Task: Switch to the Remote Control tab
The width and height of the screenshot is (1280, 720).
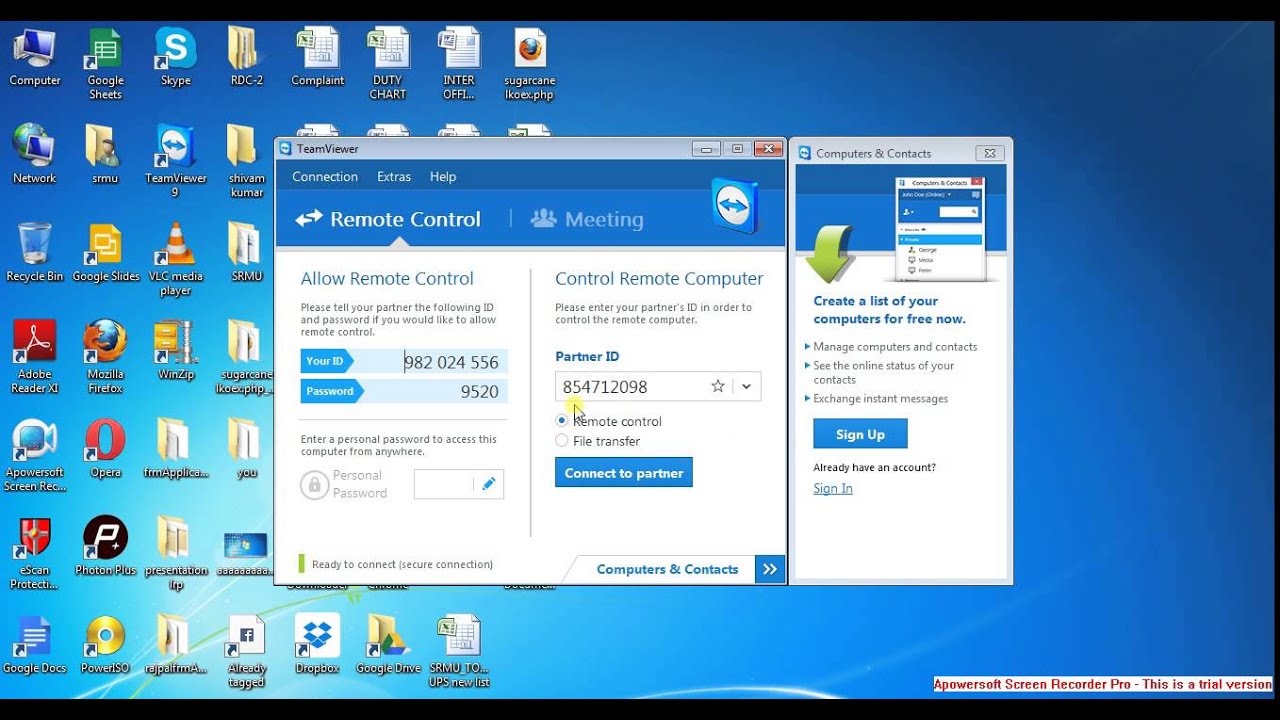Action: pyautogui.click(x=388, y=219)
